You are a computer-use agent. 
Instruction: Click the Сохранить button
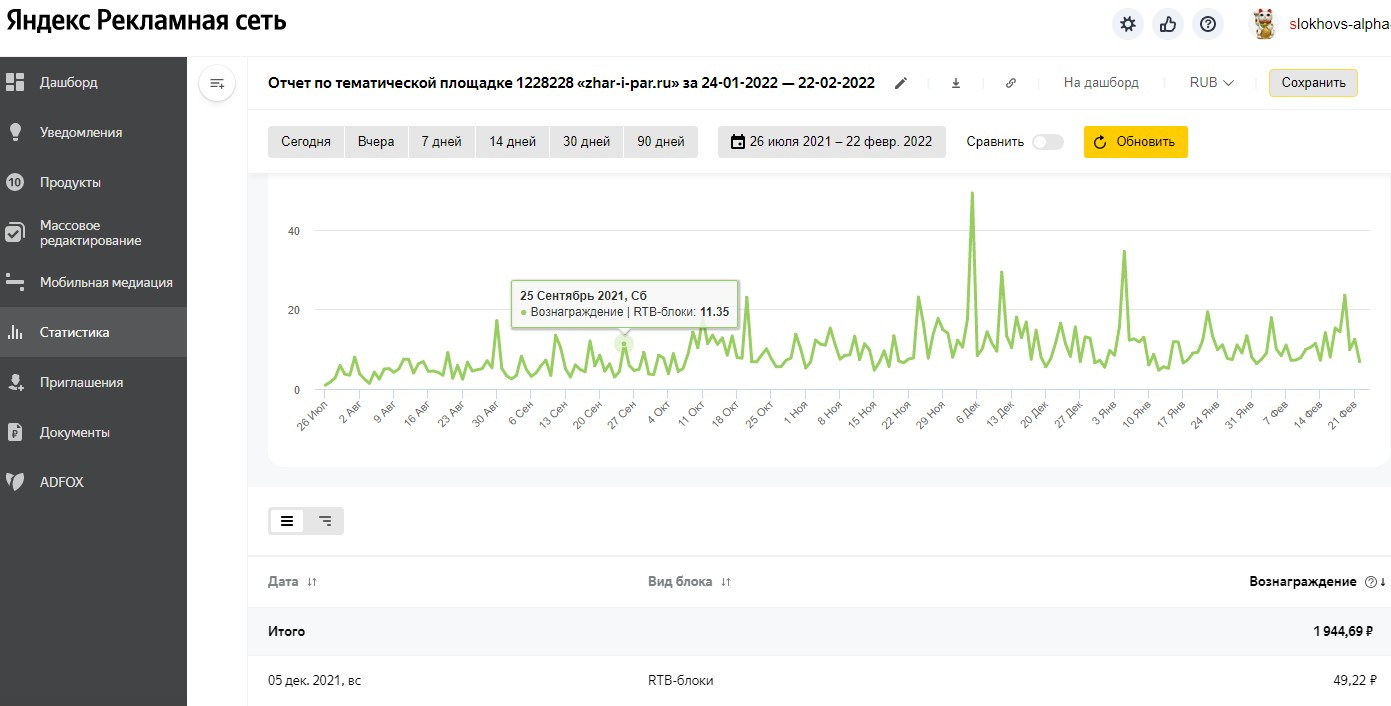[1313, 83]
